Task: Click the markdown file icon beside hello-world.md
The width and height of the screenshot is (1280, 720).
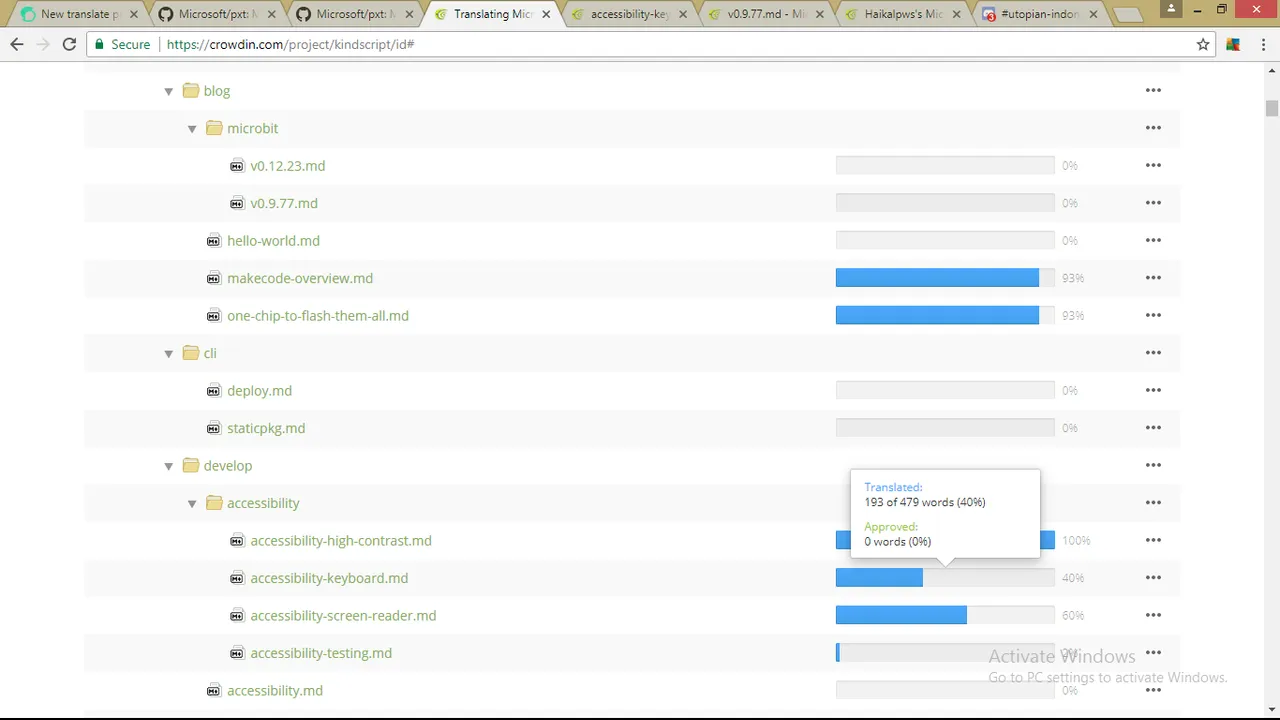Action: click(x=213, y=240)
